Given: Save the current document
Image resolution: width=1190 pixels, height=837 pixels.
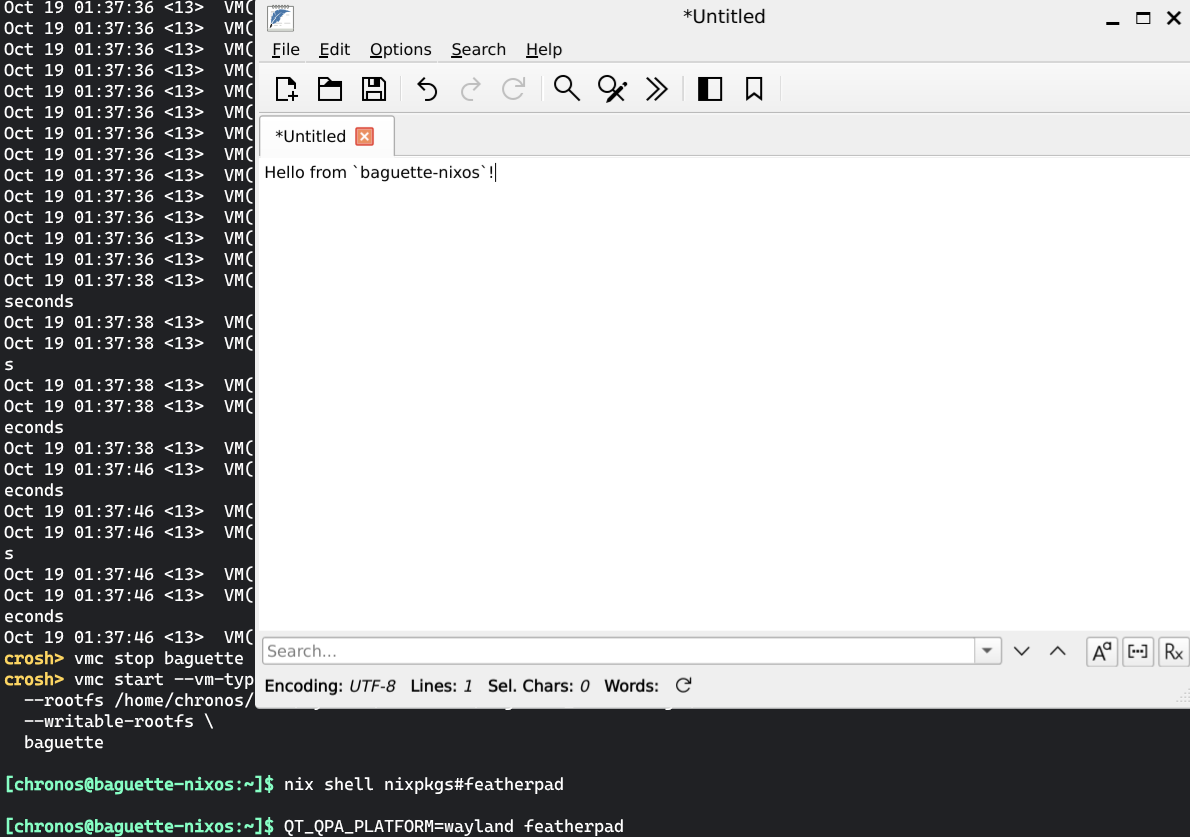Looking at the screenshot, I should pos(374,89).
